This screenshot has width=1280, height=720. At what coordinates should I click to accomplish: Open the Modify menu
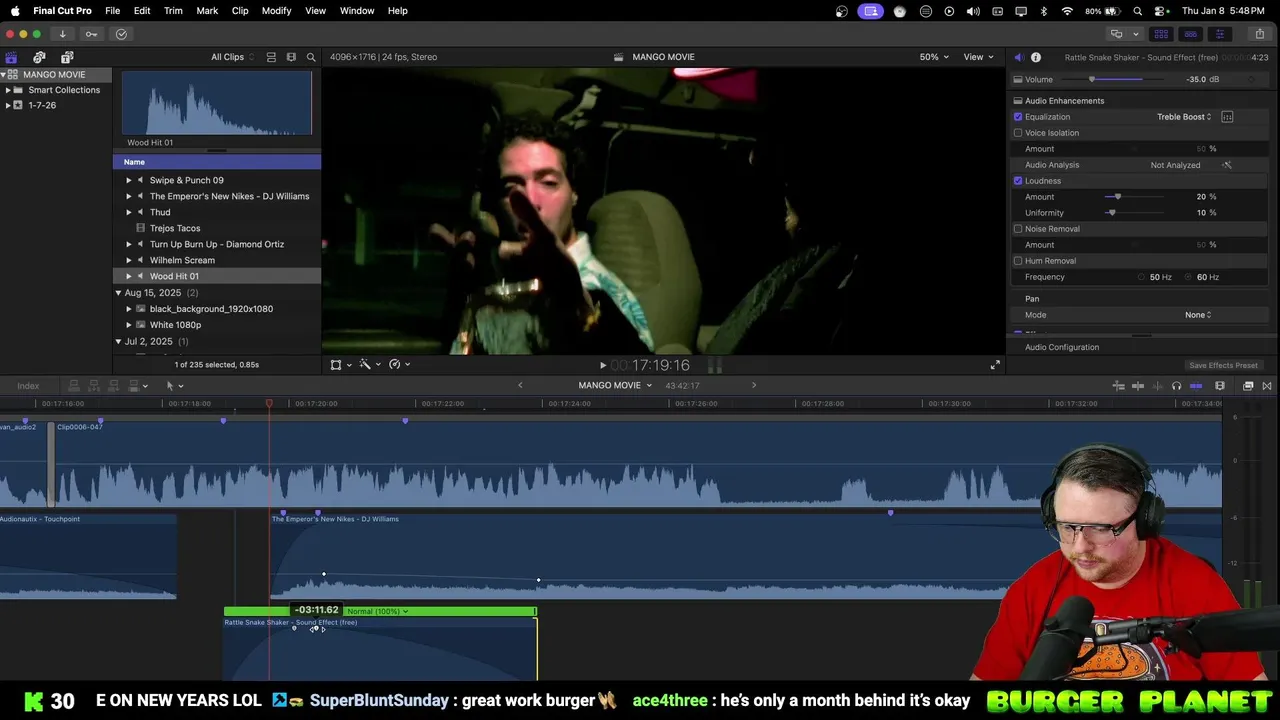[x=276, y=11]
